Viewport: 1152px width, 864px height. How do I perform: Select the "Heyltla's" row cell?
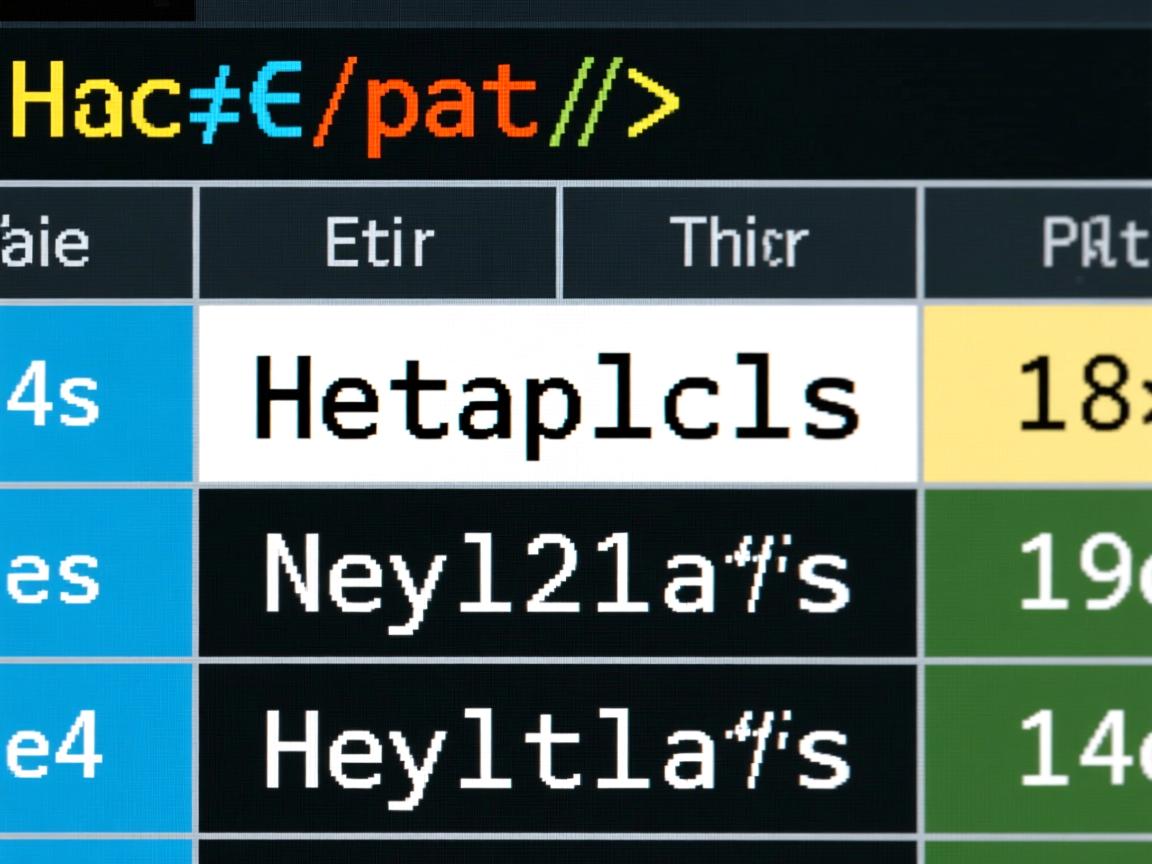coord(557,750)
